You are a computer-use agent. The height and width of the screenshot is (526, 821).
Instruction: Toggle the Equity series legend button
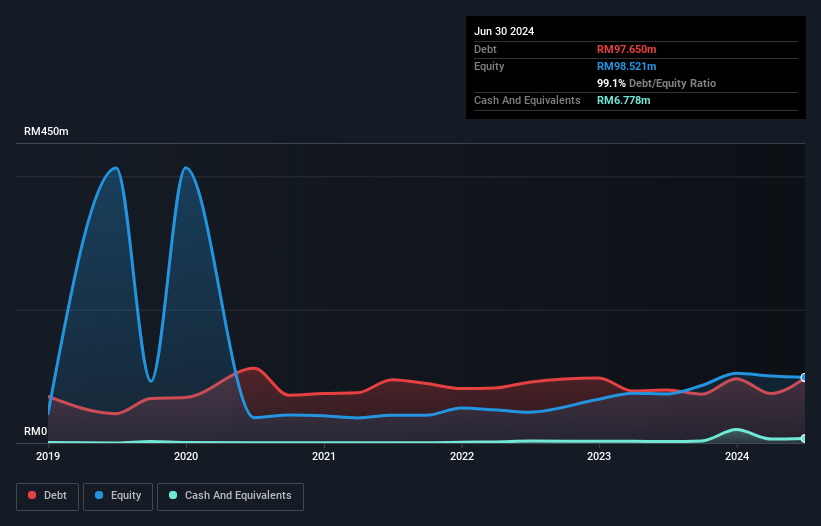point(118,496)
